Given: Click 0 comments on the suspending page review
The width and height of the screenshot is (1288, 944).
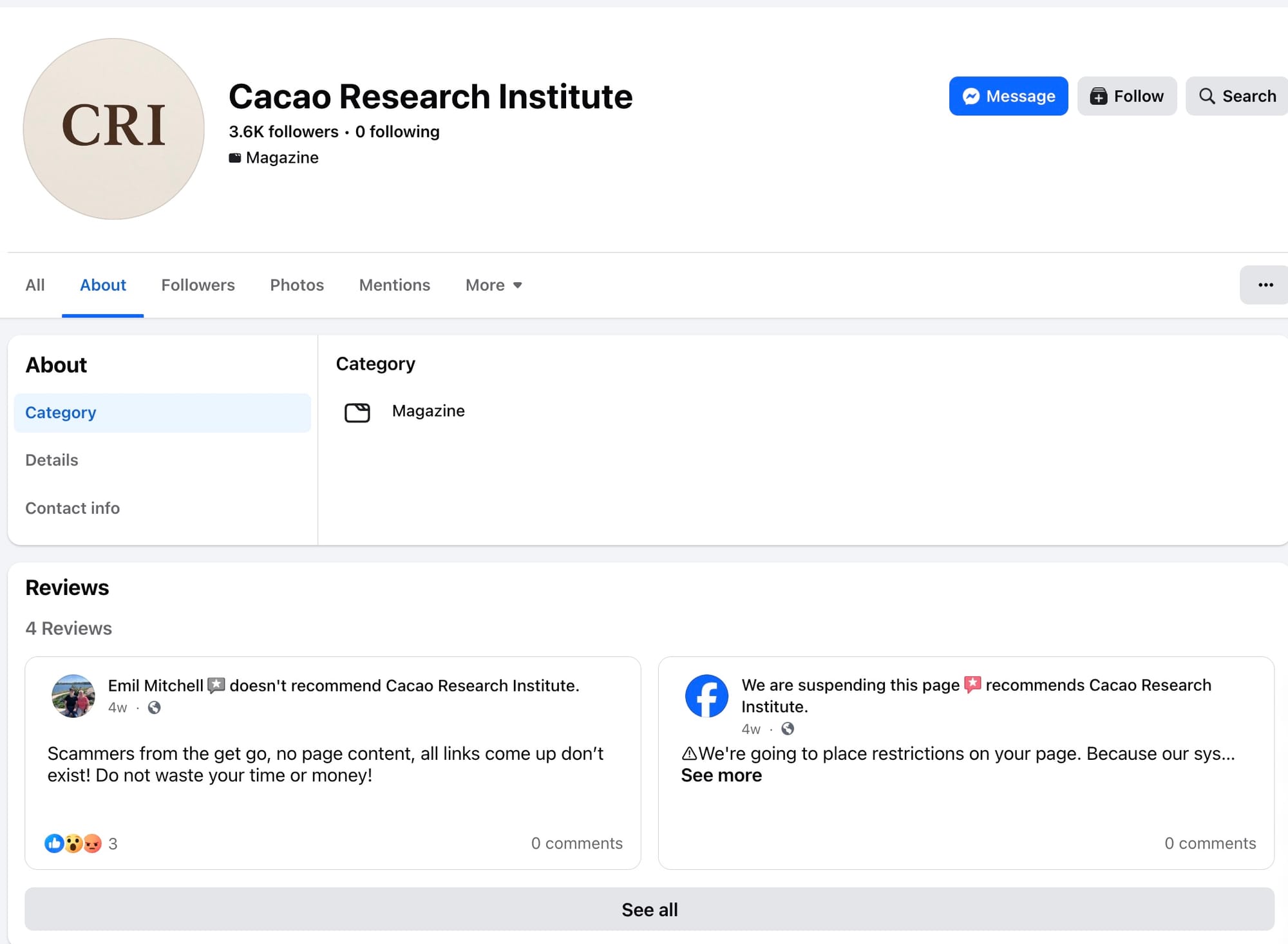Looking at the screenshot, I should pos(1209,844).
